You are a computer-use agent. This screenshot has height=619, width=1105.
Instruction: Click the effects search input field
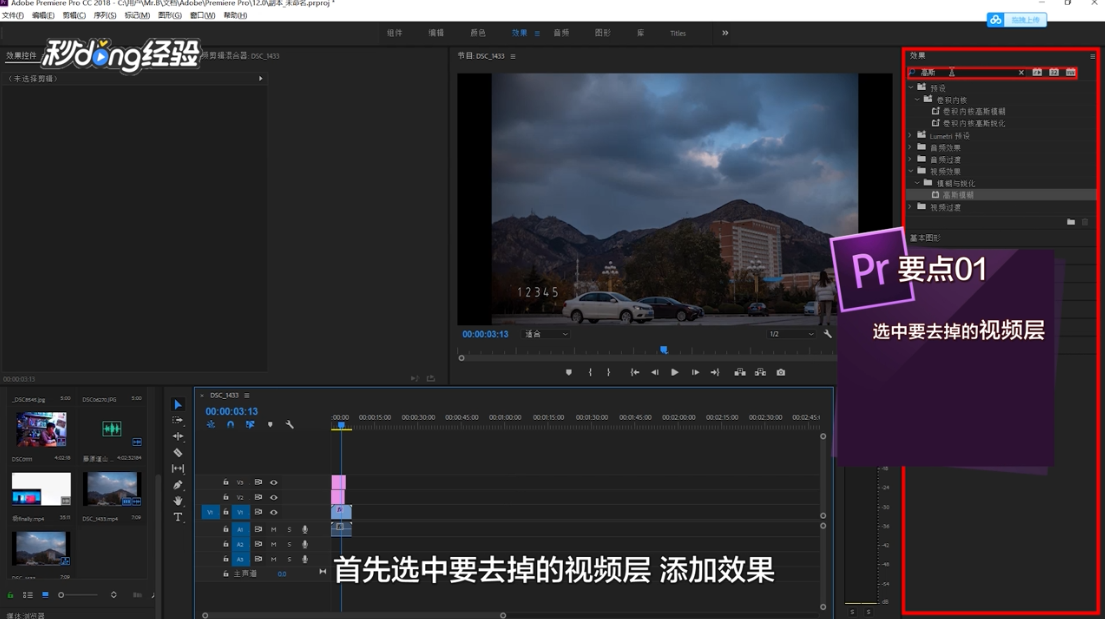tap(965, 73)
